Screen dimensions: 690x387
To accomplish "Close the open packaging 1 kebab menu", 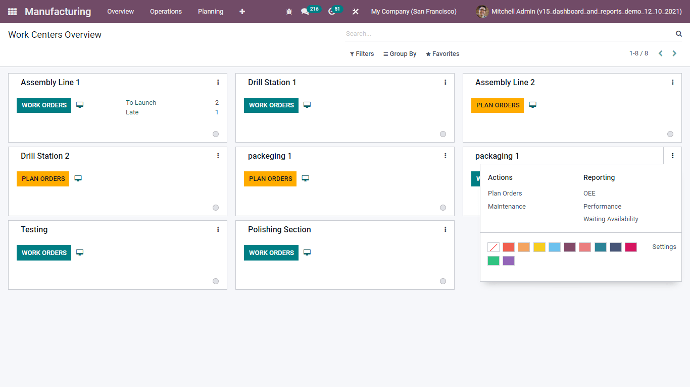I will [672, 156].
